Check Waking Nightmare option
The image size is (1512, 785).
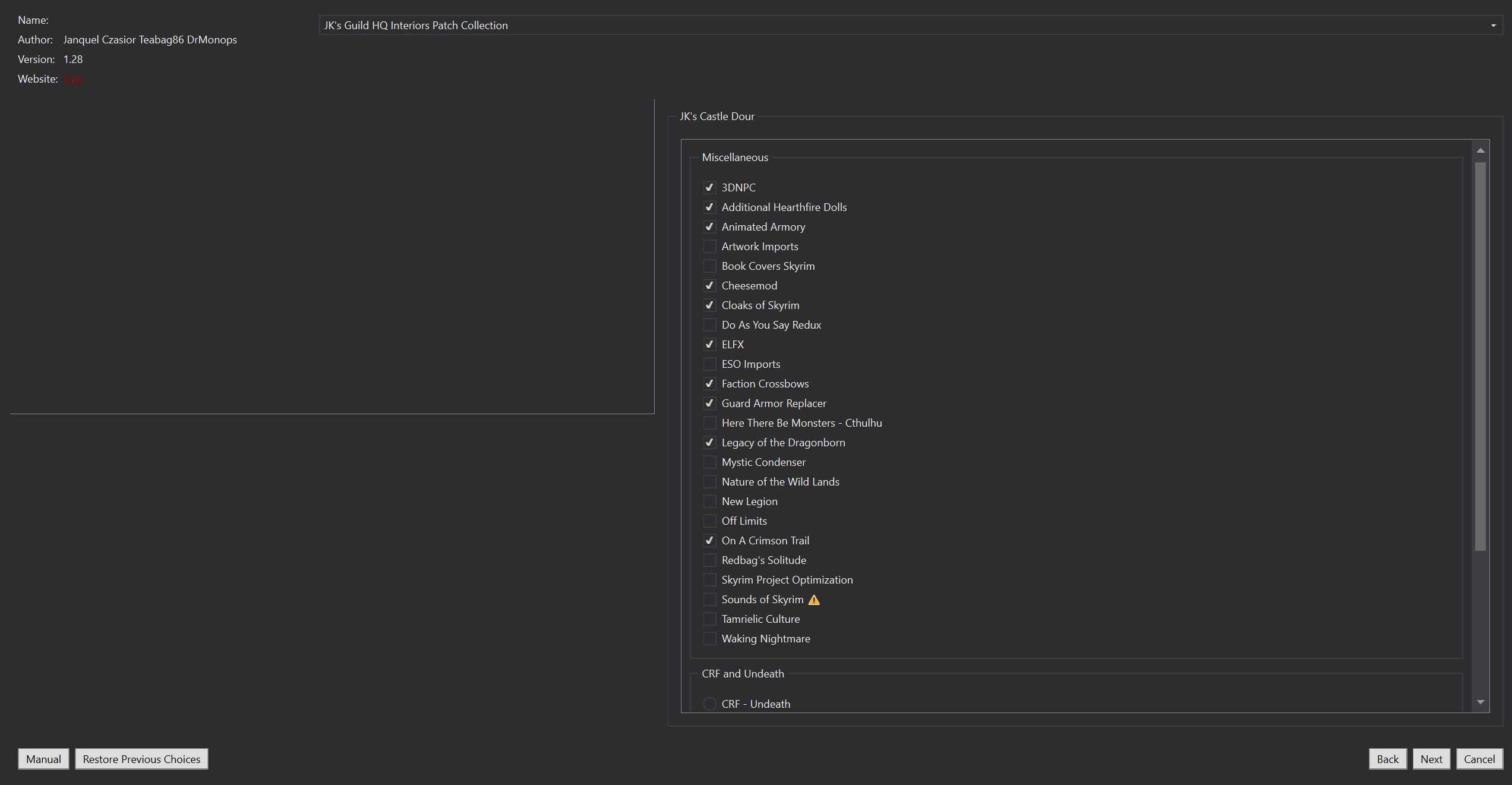click(x=709, y=638)
